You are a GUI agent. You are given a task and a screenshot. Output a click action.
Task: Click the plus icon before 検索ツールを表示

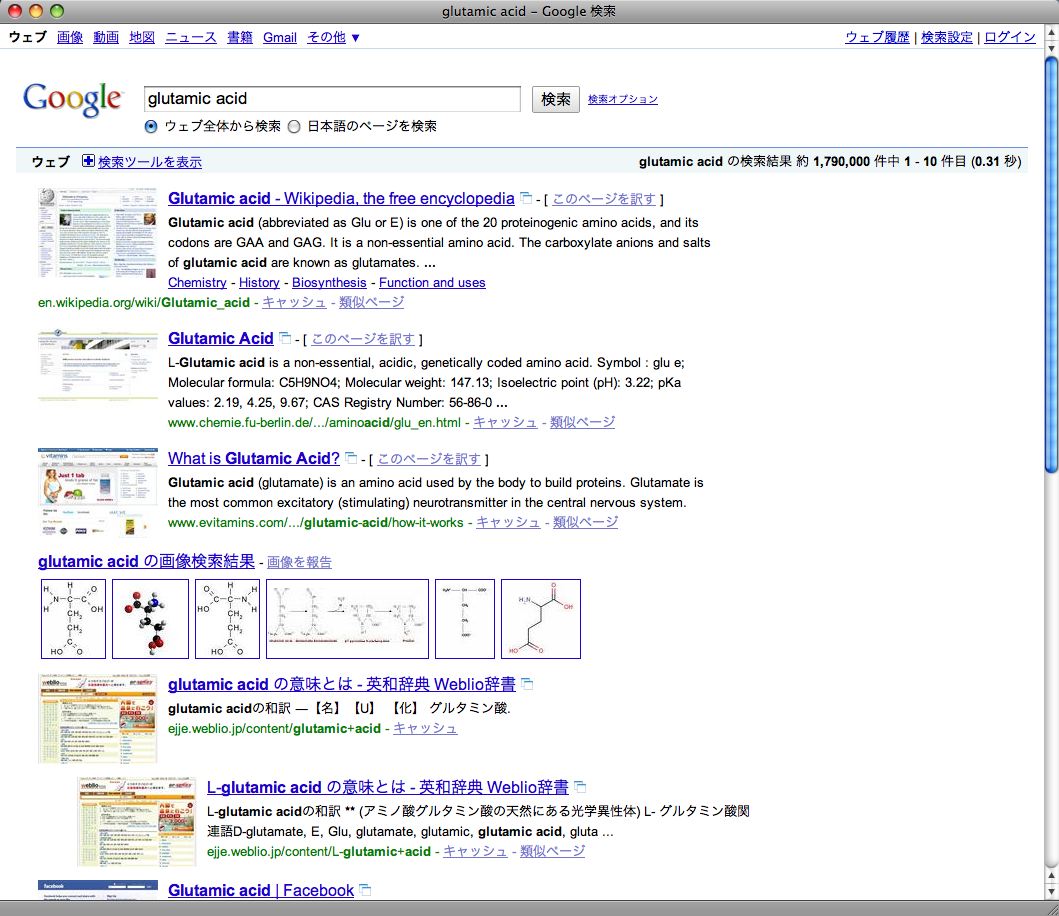[88, 161]
